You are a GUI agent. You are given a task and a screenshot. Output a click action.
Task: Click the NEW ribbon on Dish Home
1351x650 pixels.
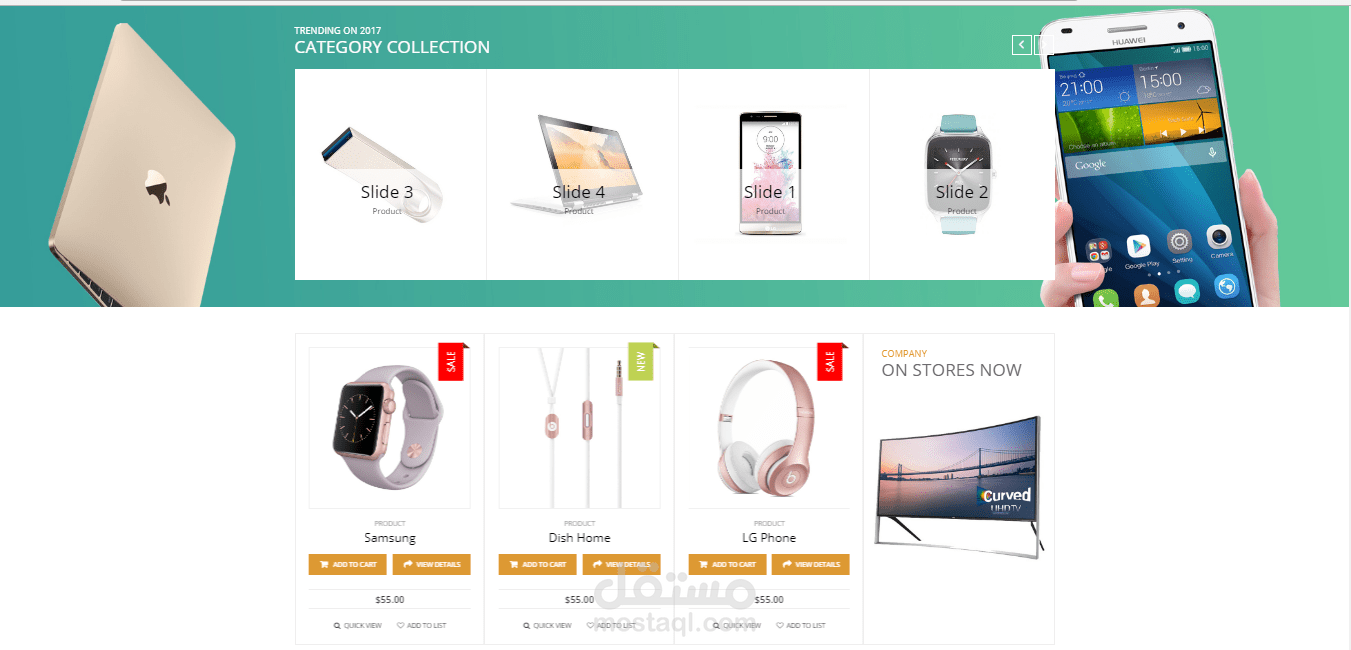641,361
